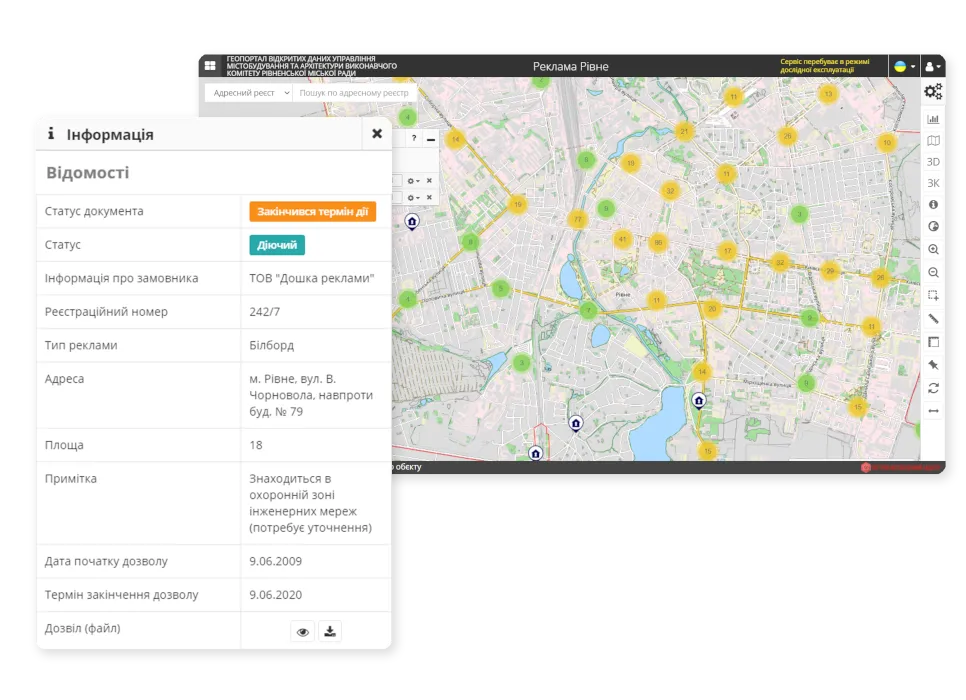
Task: Open the bar chart statistics tool
Action: click(933, 119)
